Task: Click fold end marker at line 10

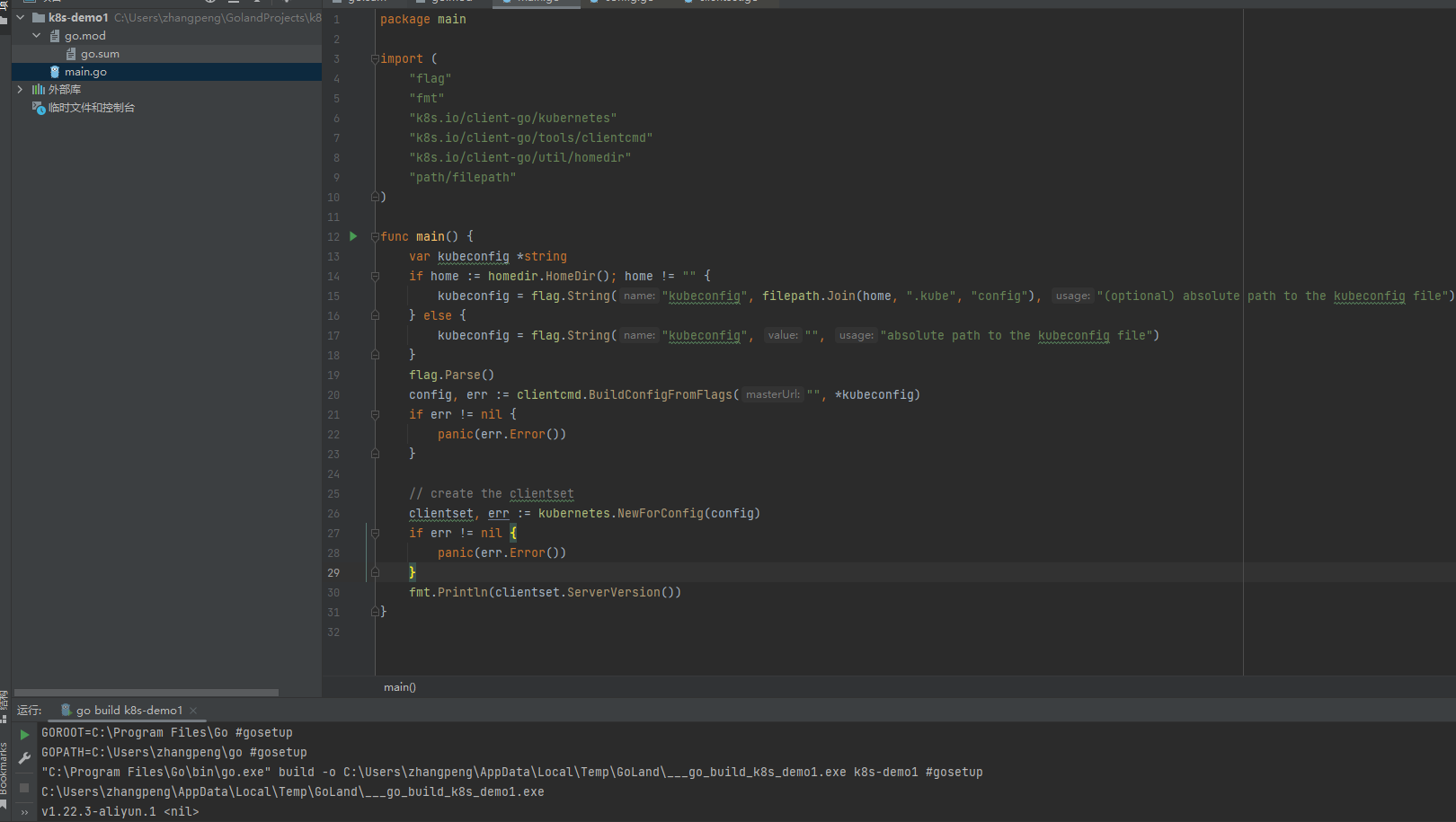Action: [375, 197]
